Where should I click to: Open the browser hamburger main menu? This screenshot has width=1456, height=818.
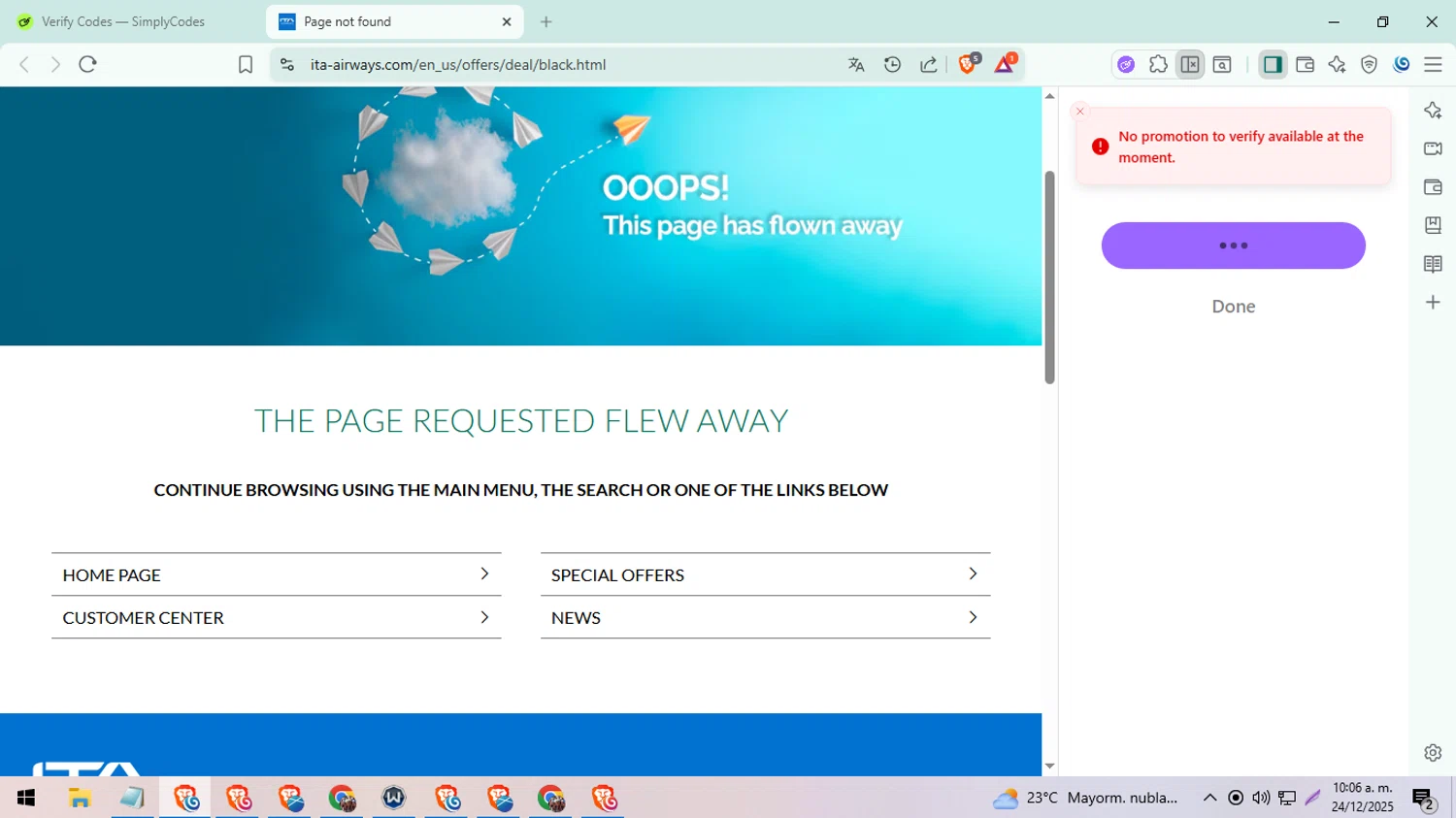coord(1434,64)
